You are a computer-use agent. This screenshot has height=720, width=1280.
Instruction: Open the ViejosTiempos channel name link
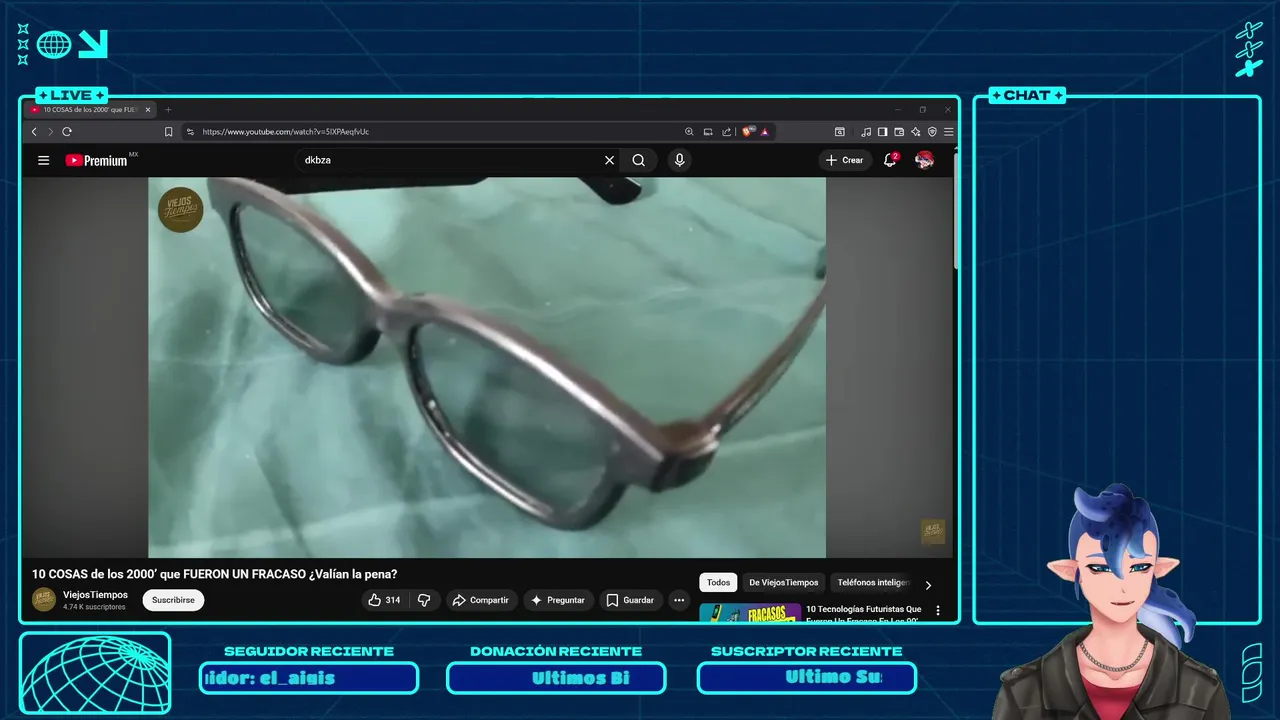click(x=95, y=594)
